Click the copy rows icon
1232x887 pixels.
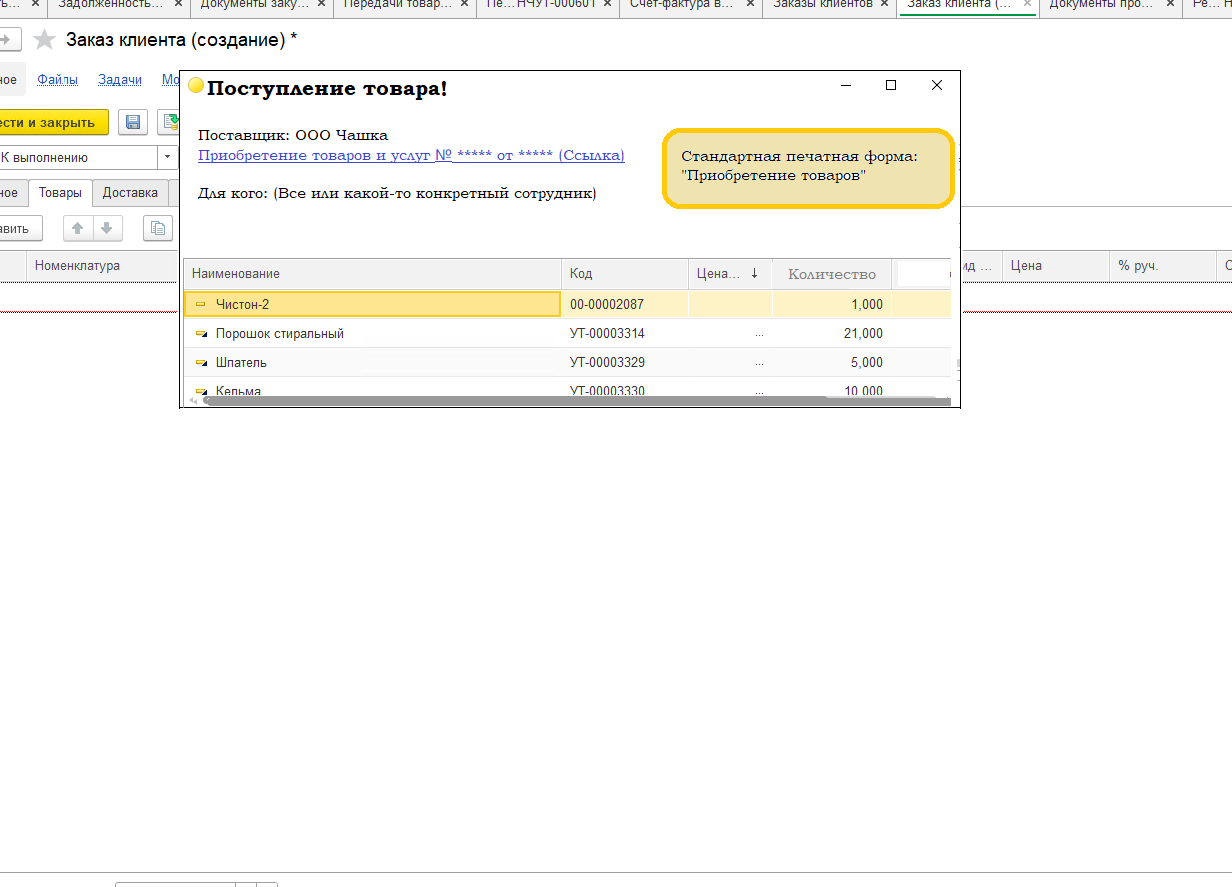tap(157, 228)
